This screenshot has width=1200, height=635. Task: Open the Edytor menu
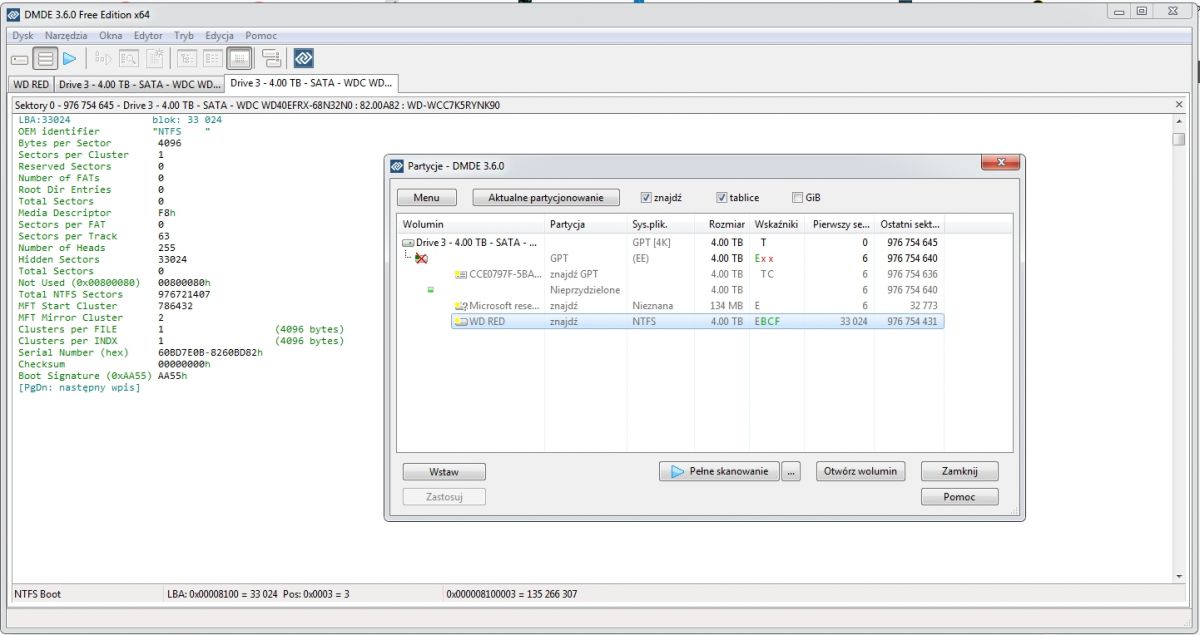point(148,35)
